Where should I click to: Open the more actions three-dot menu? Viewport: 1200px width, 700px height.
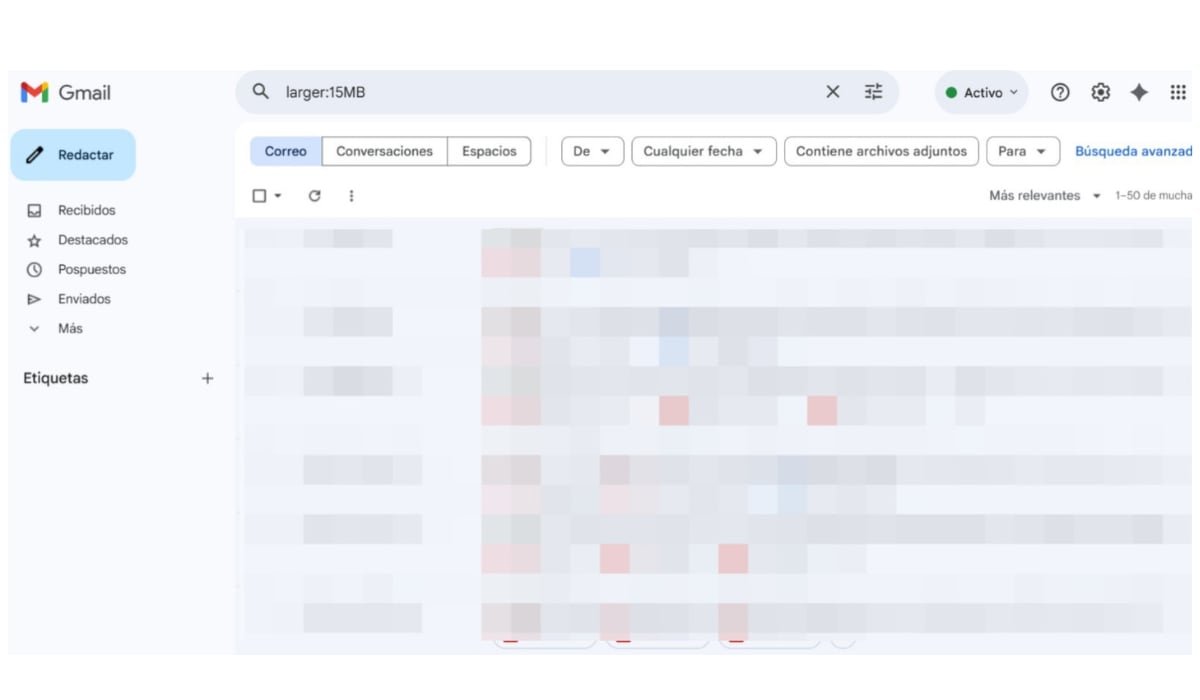click(351, 195)
